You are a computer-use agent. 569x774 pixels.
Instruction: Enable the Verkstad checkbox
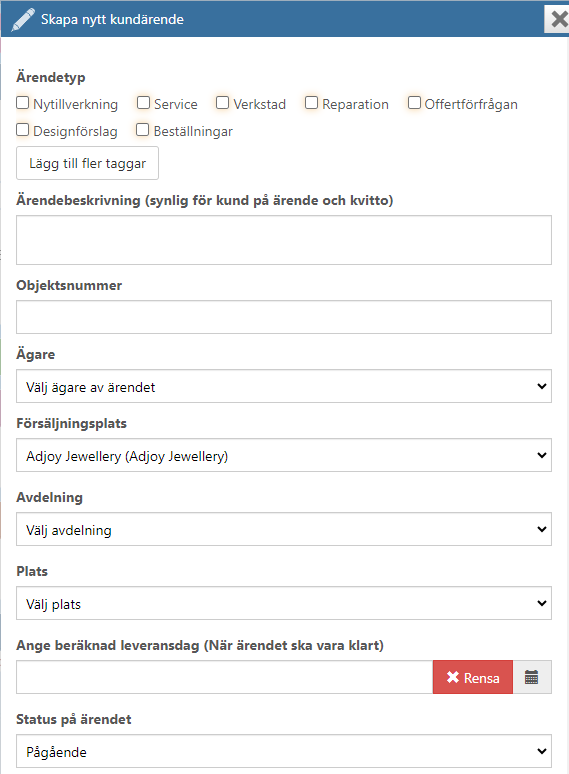[223, 103]
